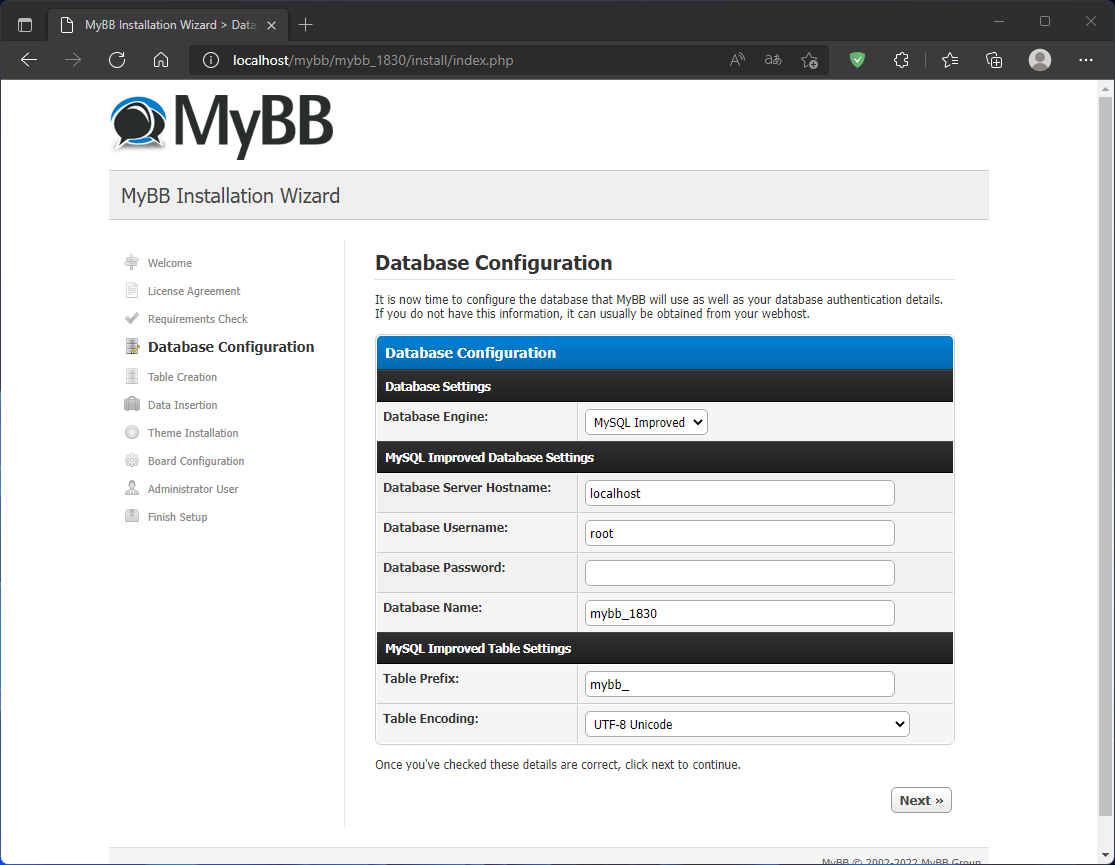The width and height of the screenshot is (1115, 865).
Task: Click the License Agreement document icon
Action: pos(132,290)
